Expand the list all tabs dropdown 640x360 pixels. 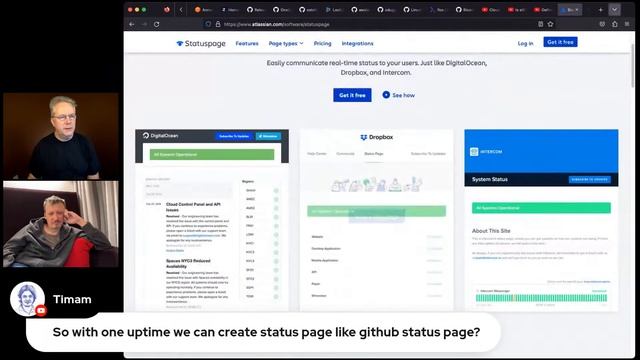pos(614,9)
